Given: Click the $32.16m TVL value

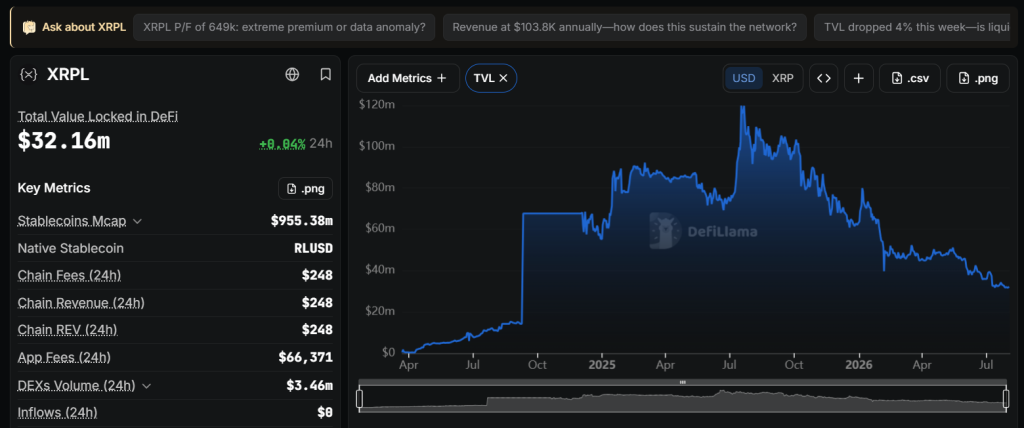Looking at the screenshot, I should [x=64, y=141].
